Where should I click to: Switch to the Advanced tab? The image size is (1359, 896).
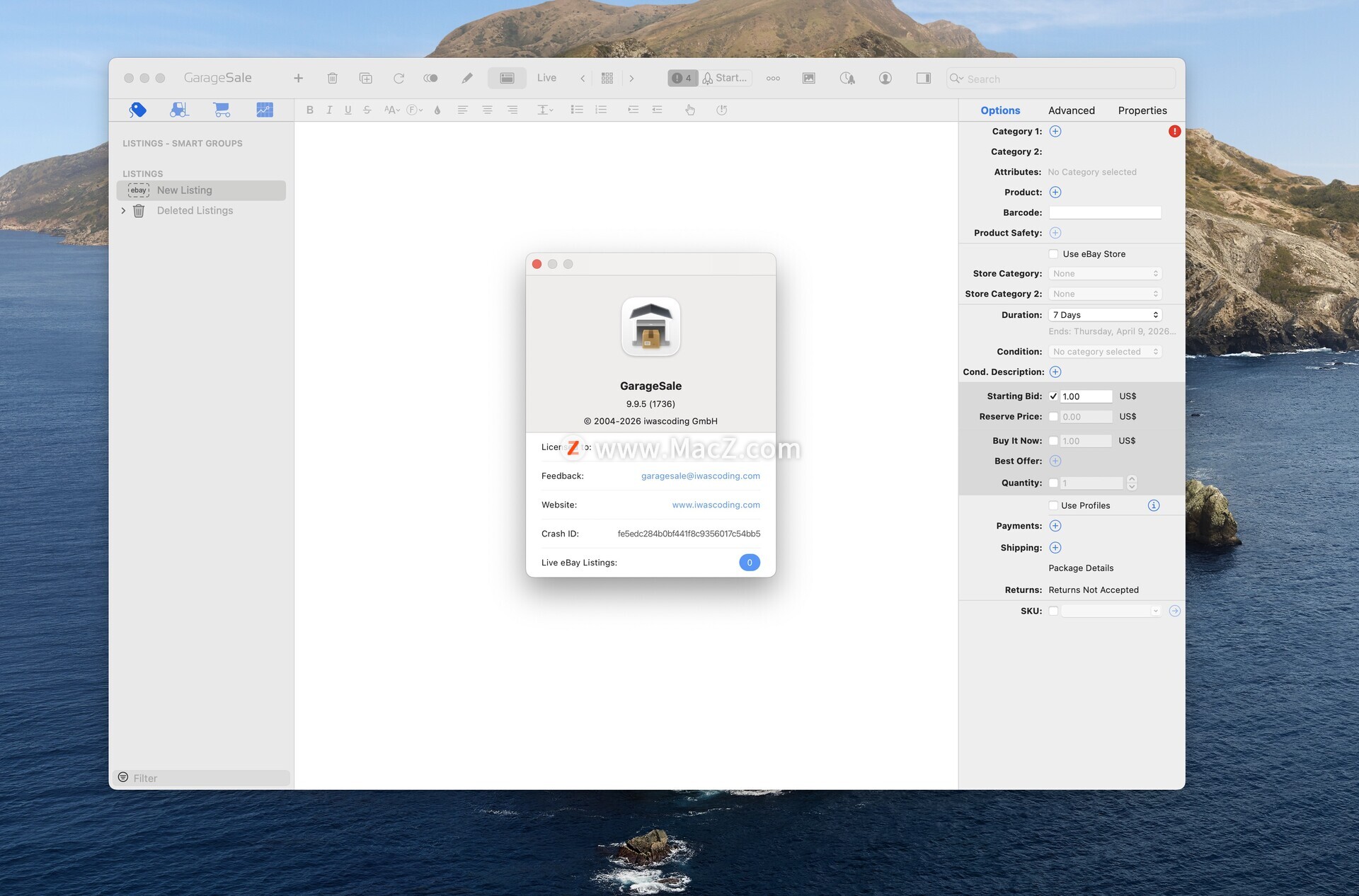point(1071,110)
